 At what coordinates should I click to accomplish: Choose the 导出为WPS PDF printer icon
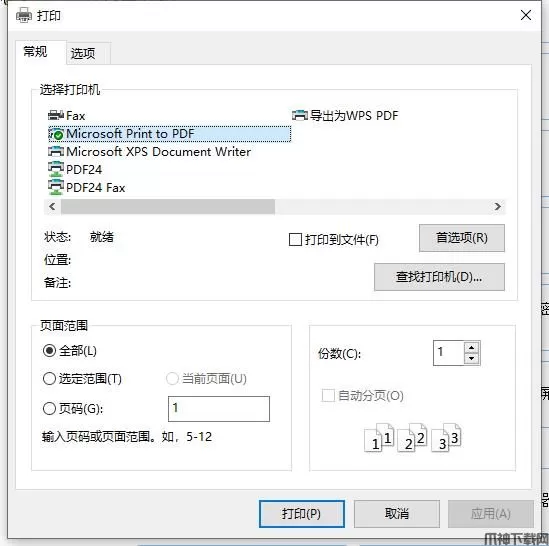pos(300,115)
